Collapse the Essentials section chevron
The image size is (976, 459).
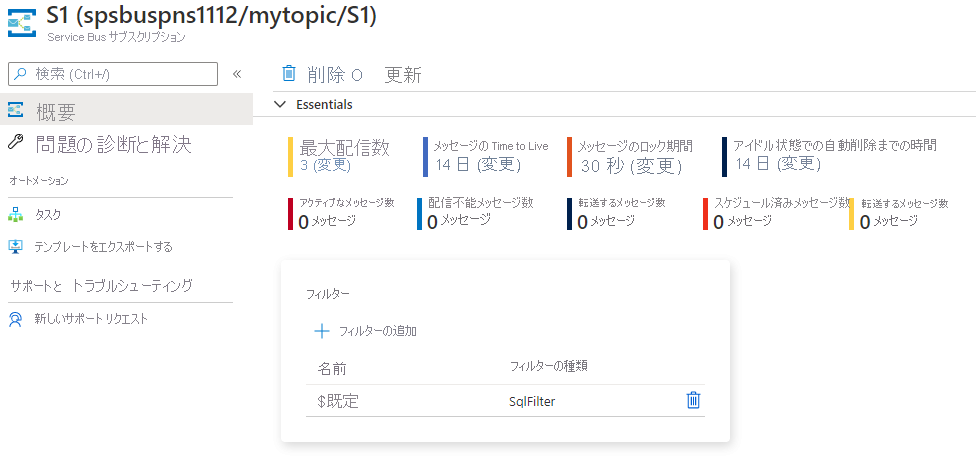tap(279, 105)
